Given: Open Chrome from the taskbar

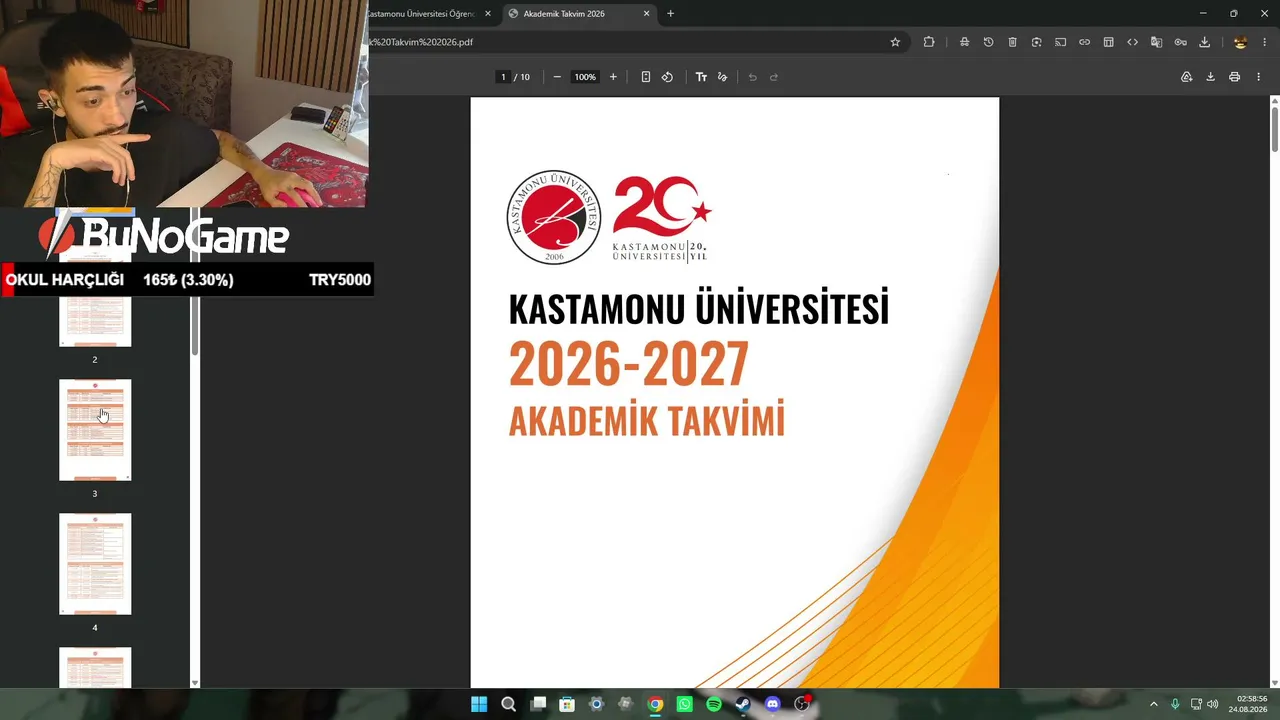Looking at the screenshot, I should point(655,704).
